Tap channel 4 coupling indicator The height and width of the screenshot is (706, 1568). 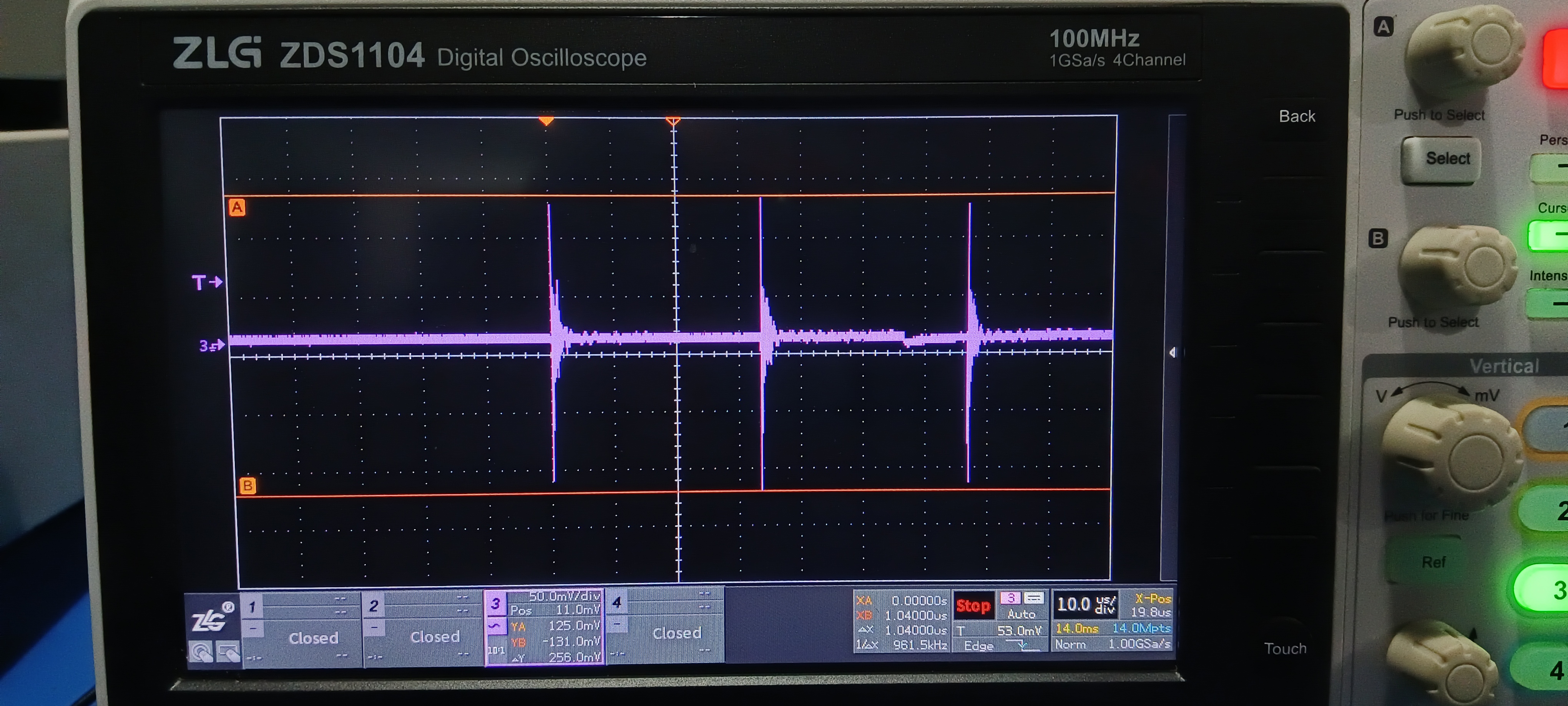click(617, 624)
